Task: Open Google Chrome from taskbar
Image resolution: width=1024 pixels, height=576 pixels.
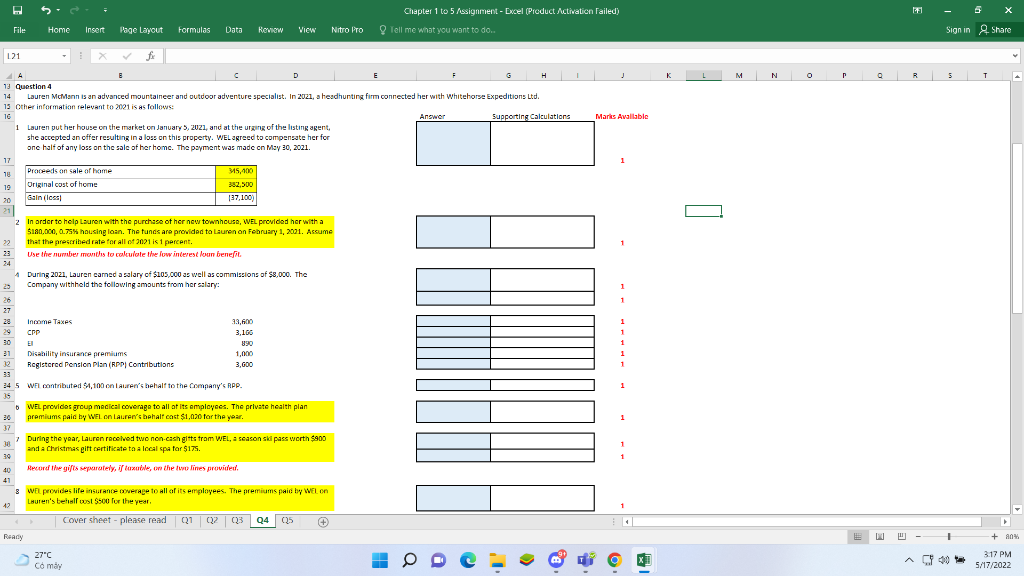Action: (x=614, y=560)
